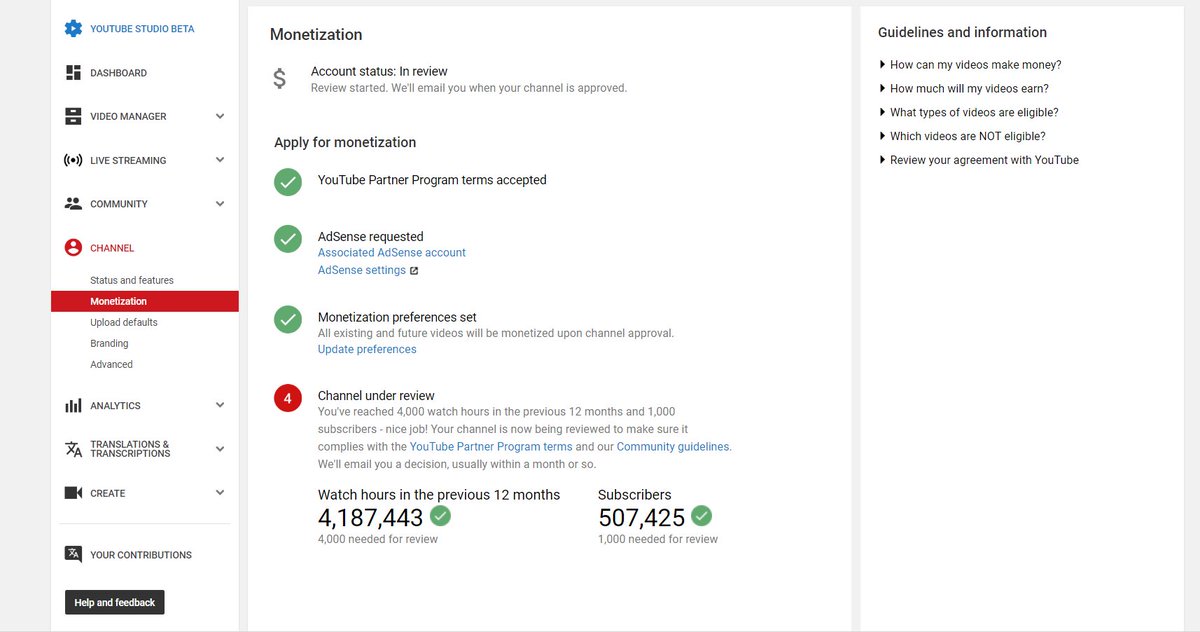
Task: Click the Community people icon
Action: coord(73,204)
